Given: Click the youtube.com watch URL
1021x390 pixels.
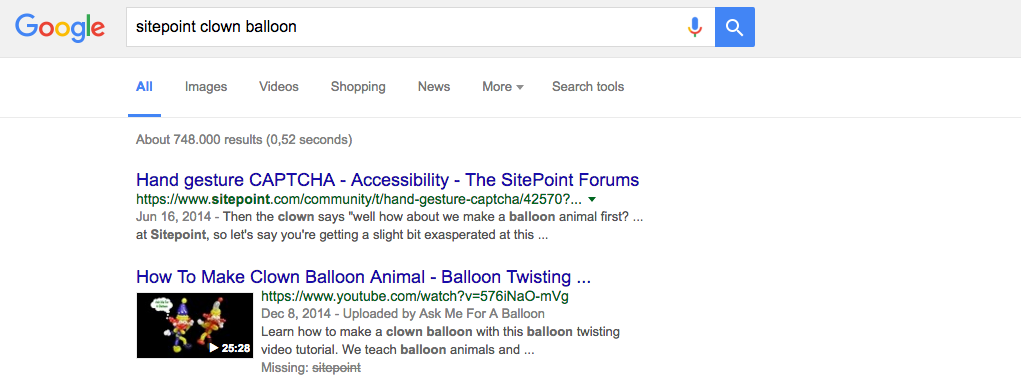Looking at the screenshot, I should (x=415, y=297).
